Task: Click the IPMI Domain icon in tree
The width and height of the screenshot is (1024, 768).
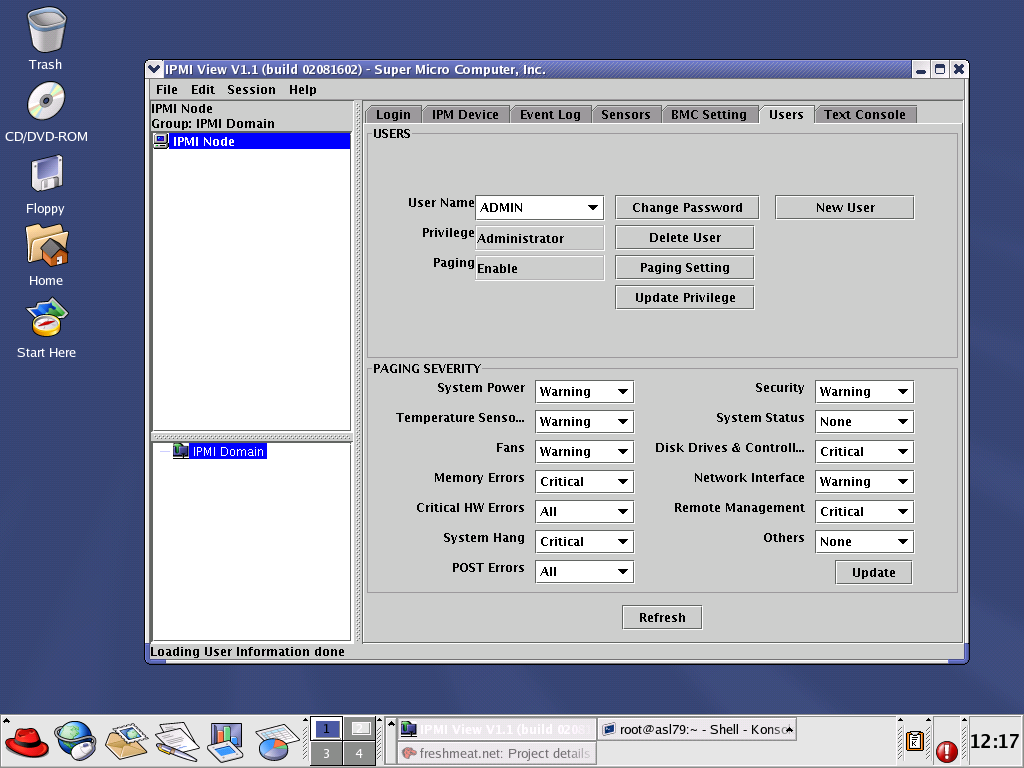Action: pyautogui.click(x=180, y=451)
